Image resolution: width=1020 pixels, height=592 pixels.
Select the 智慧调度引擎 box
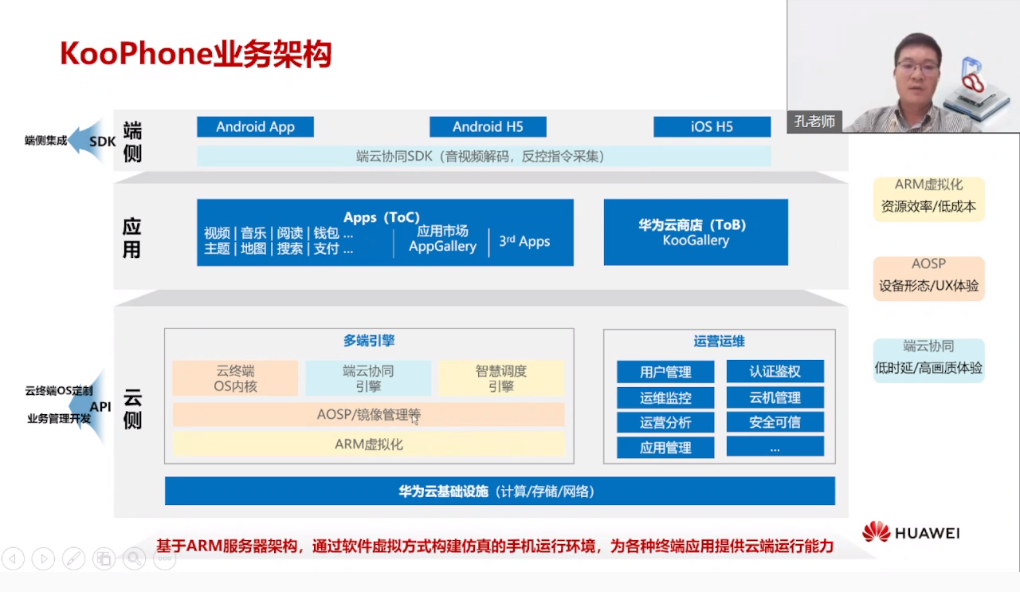coord(501,378)
